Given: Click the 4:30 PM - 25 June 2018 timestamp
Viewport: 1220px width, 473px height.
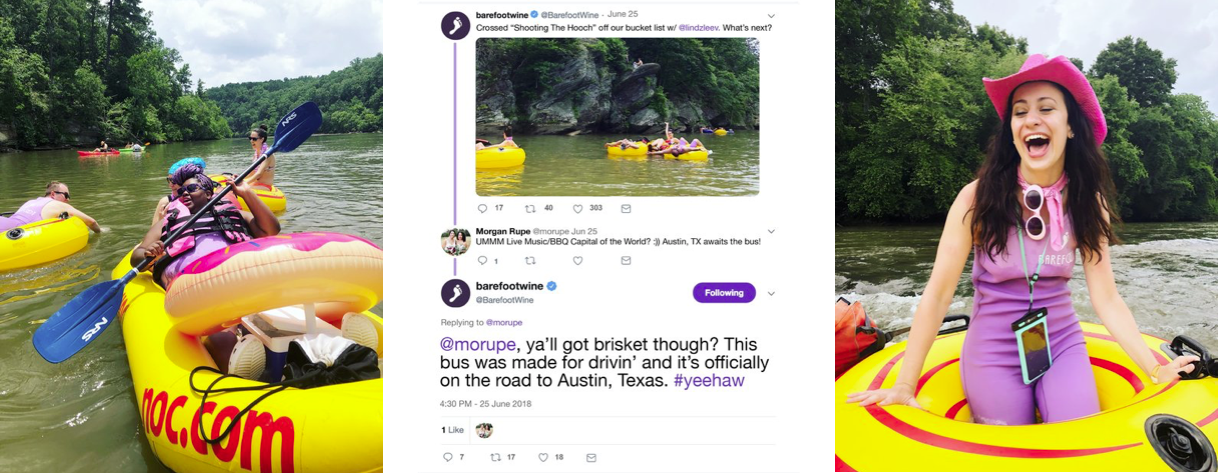Looking at the screenshot, I should 486,404.
